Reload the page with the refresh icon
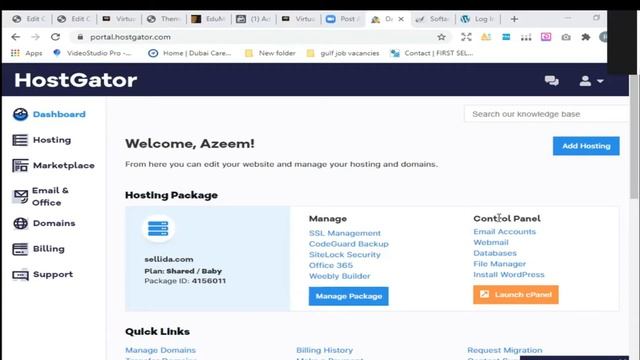640x360 pixels. [x=56, y=37]
